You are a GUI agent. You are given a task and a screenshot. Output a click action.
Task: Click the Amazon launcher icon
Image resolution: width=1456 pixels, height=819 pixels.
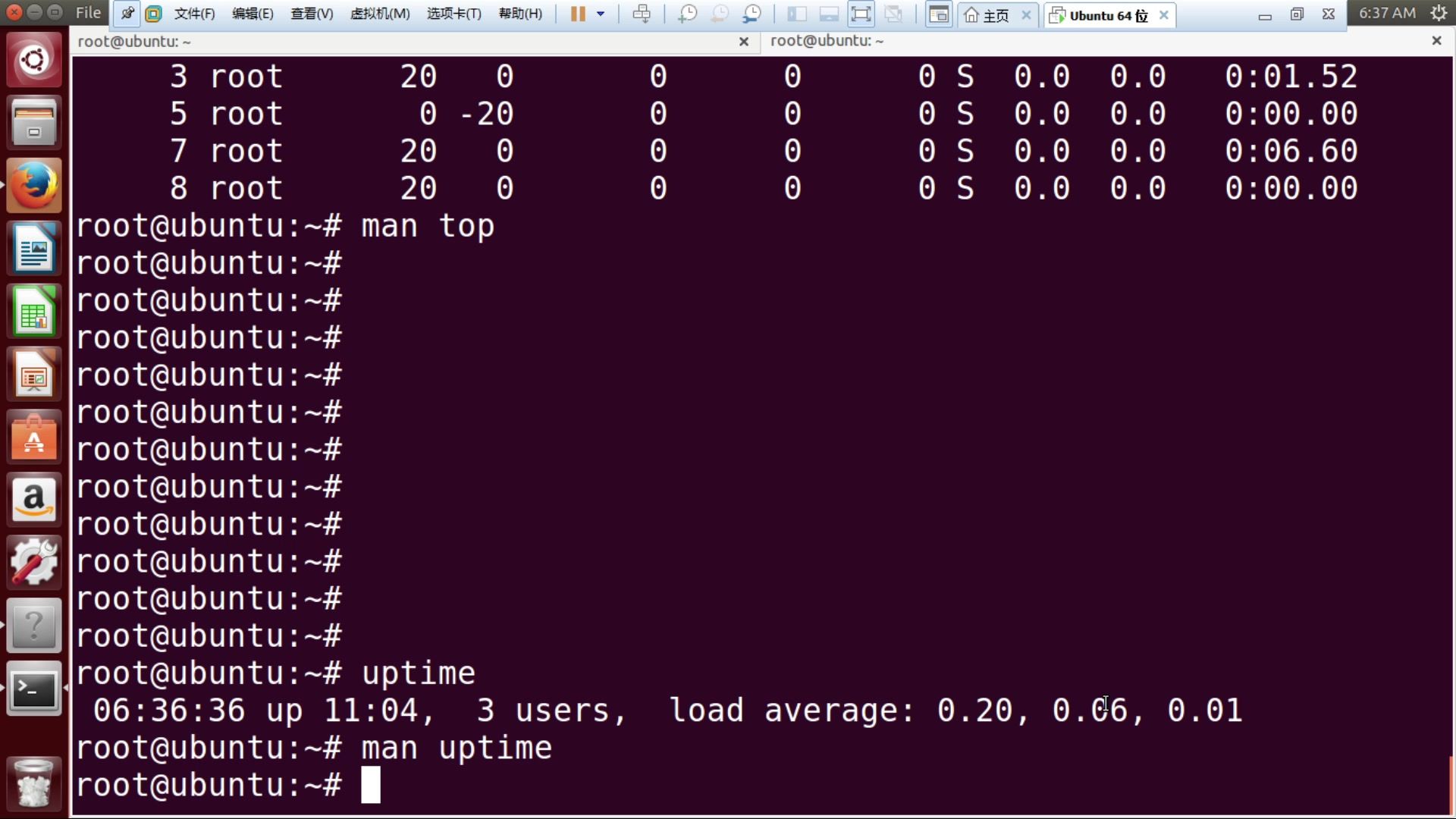pos(34,500)
